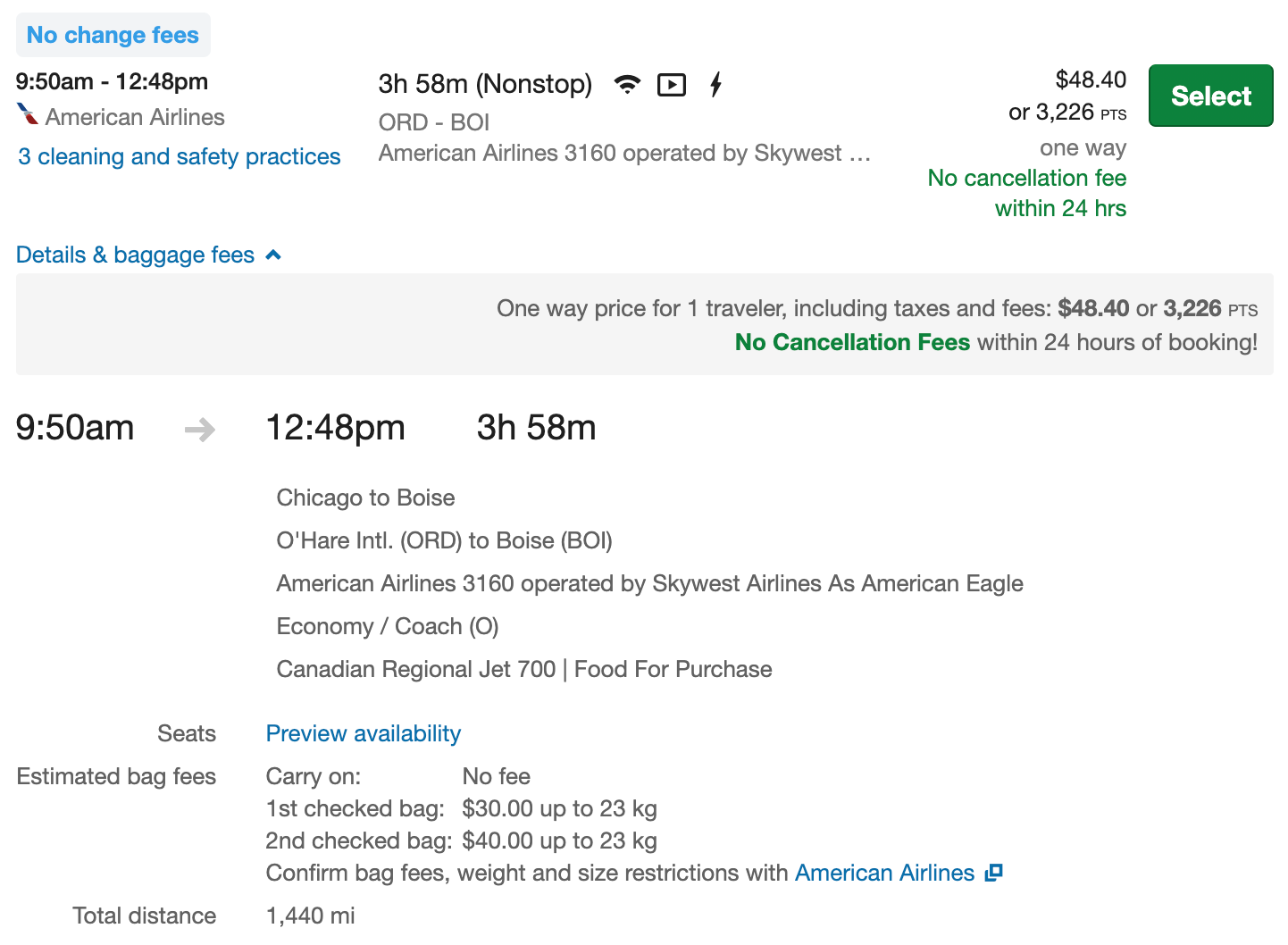Click the No change fees badge
Image resolution: width=1288 pixels, height=945 pixels.
[x=113, y=35]
